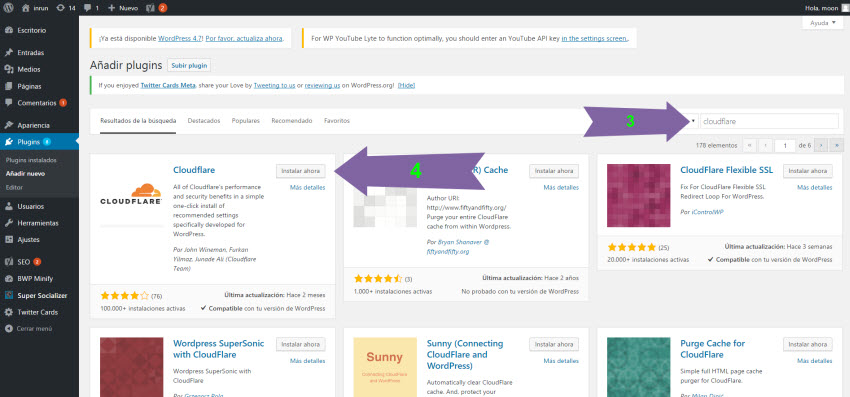The image size is (850, 397).
Task: Click the current page number field
Action: coord(785,145)
